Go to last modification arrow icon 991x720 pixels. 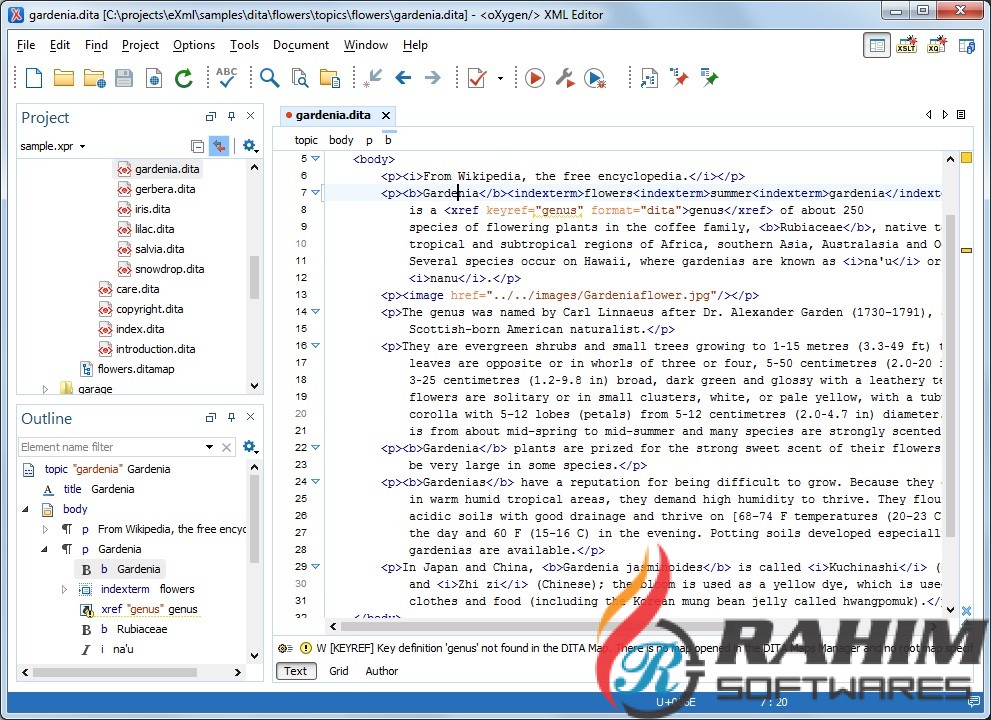[373, 78]
